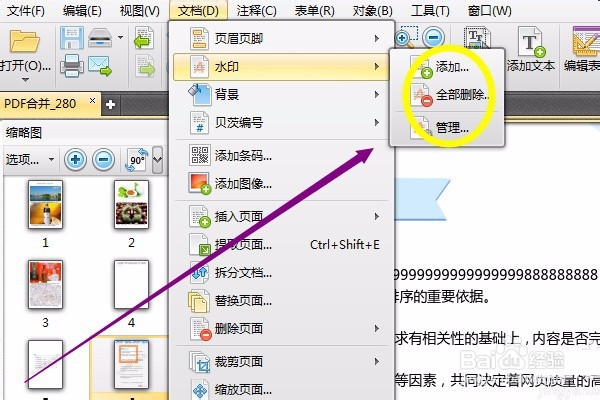Viewport: 600px width, 400px height.
Task: Expand the thumbnail toolbar overflow chevron
Action: point(157,159)
